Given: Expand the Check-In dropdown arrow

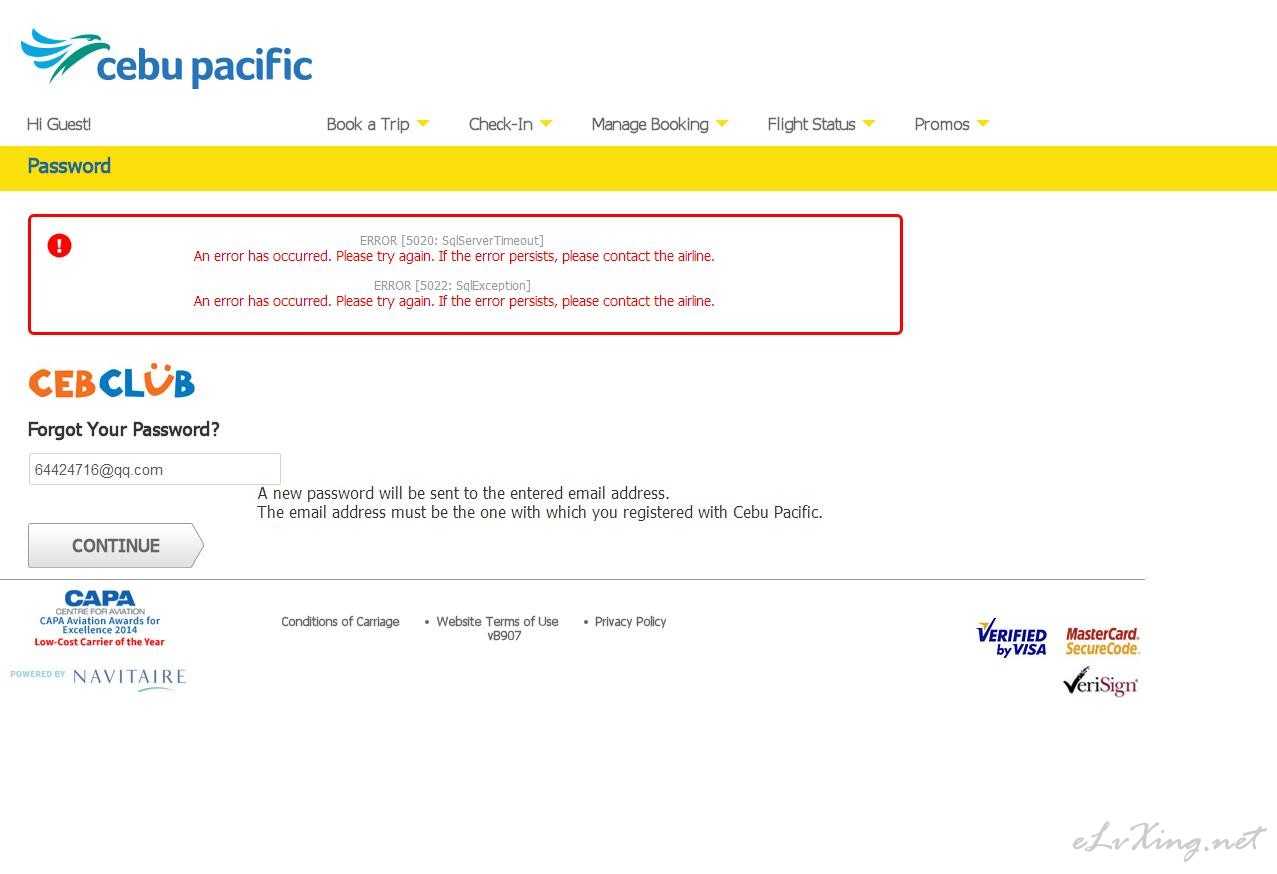Looking at the screenshot, I should 546,124.
